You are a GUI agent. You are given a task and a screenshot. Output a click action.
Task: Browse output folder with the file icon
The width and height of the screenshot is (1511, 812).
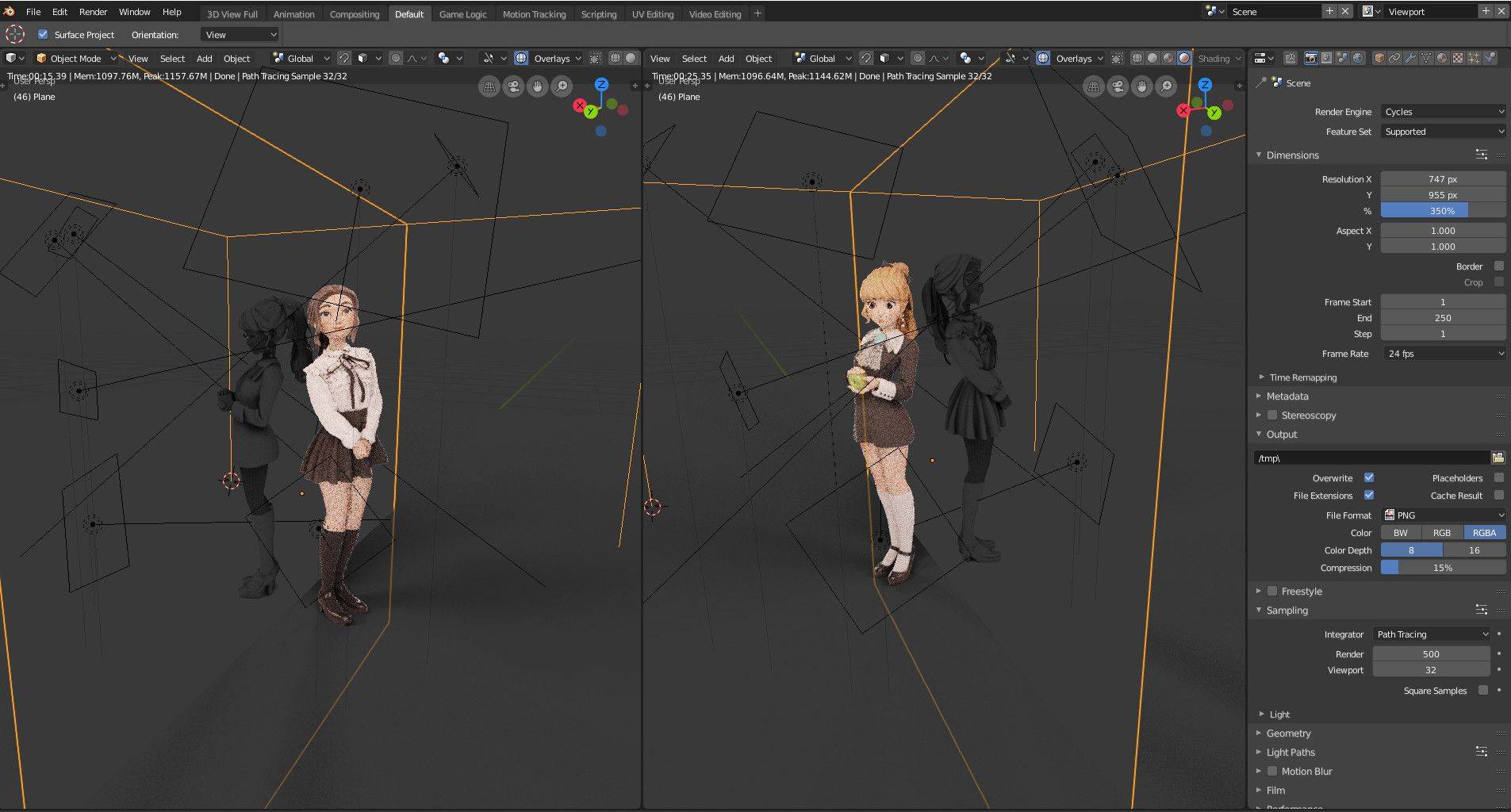[x=1498, y=458]
